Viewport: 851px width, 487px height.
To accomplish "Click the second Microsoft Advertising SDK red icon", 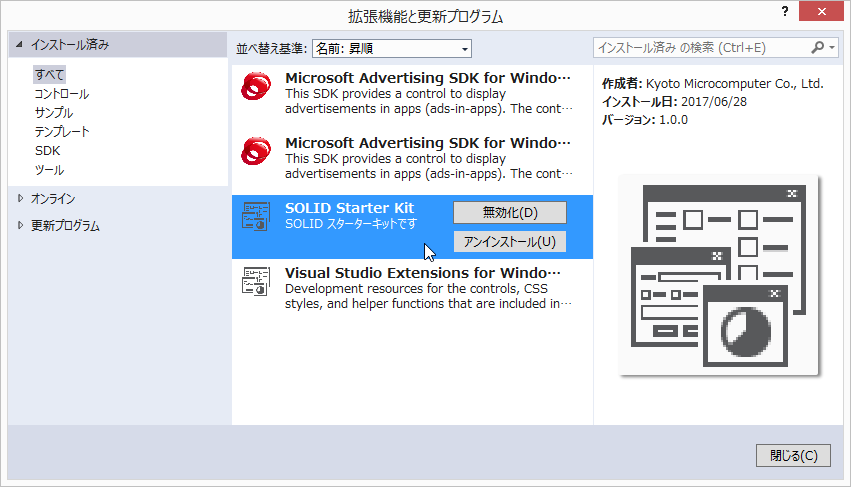I will [257, 152].
